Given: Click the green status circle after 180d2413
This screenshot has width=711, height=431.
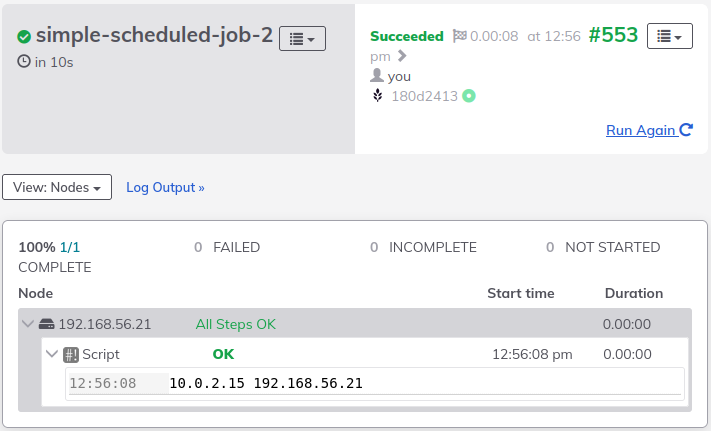Looking at the screenshot, I should click(469, 96).
